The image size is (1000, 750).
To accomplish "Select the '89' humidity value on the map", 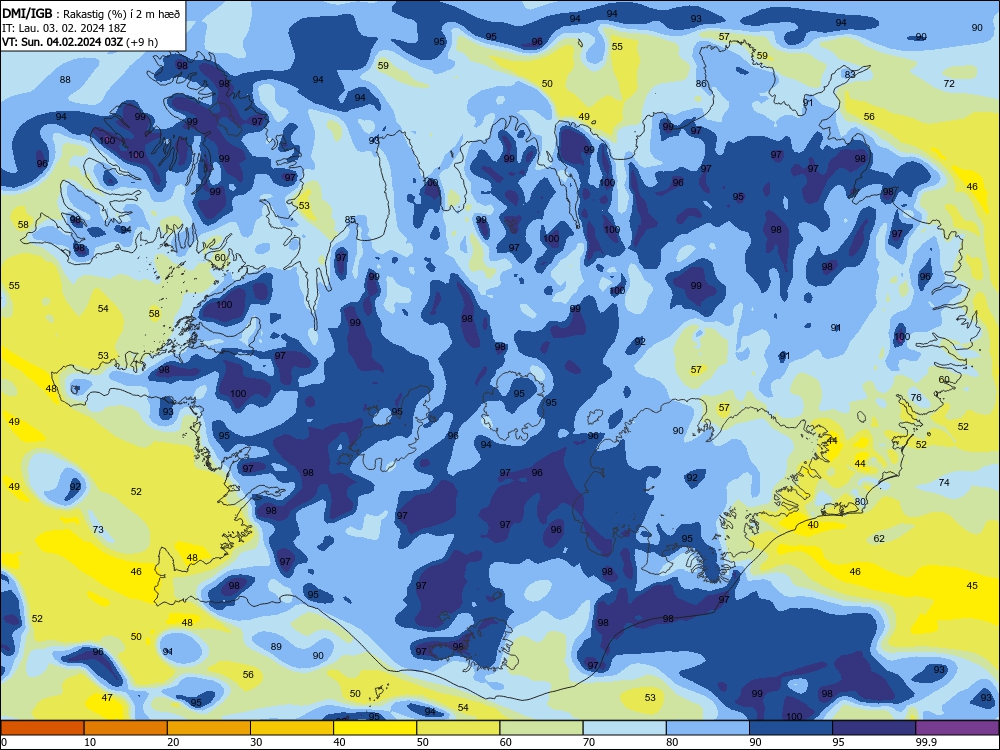I will tap(276, 647).
